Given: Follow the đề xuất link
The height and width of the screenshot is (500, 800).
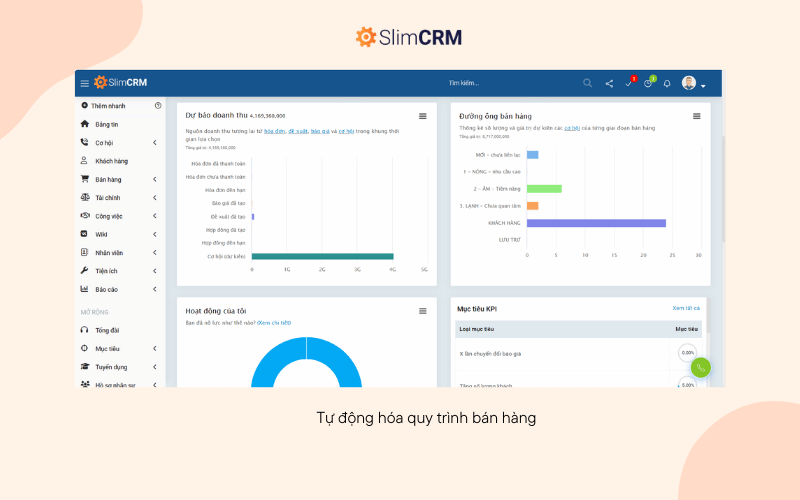Looking at the screenshot, I should tap(298, 131).
